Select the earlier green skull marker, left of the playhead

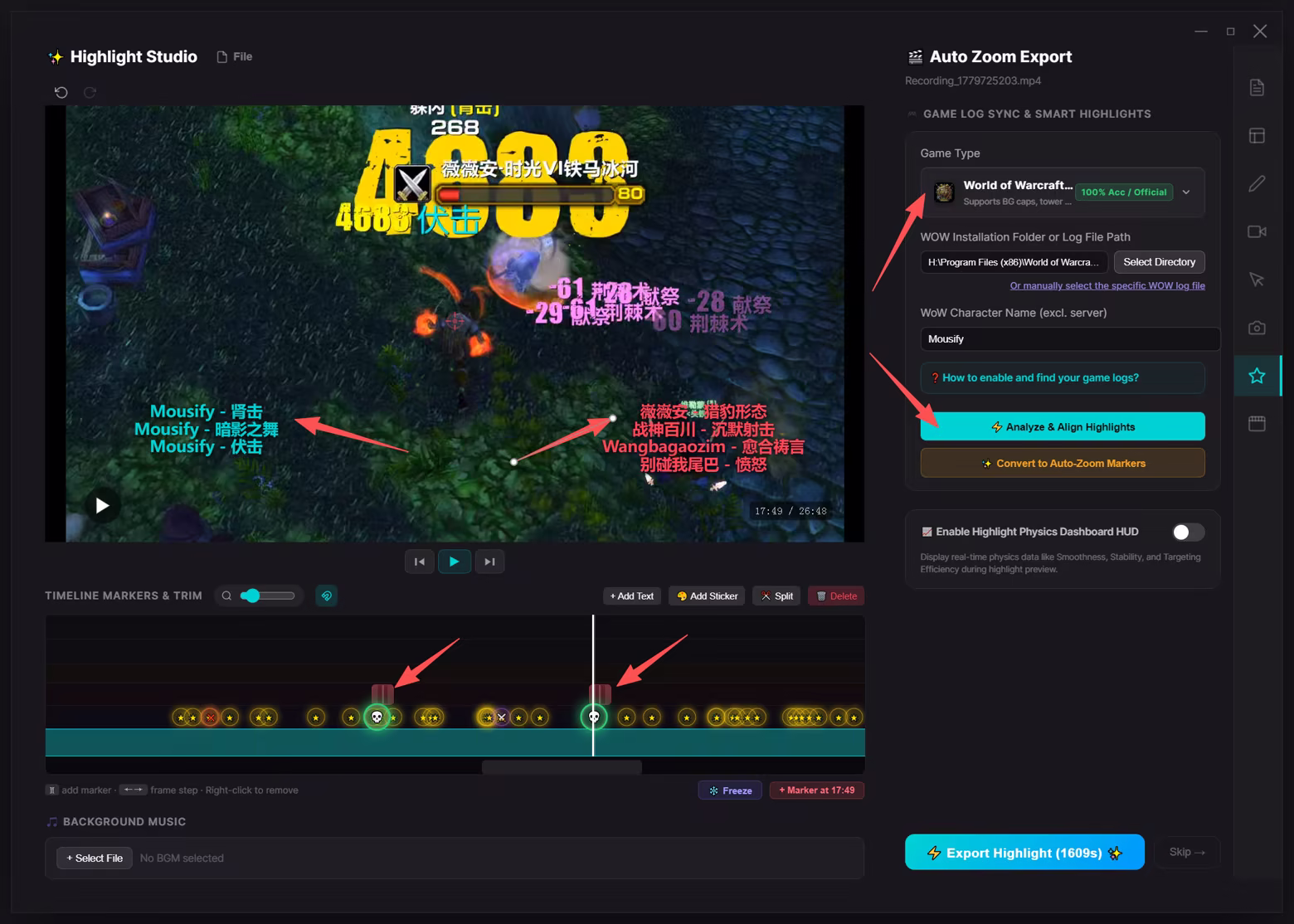point(377,717)
